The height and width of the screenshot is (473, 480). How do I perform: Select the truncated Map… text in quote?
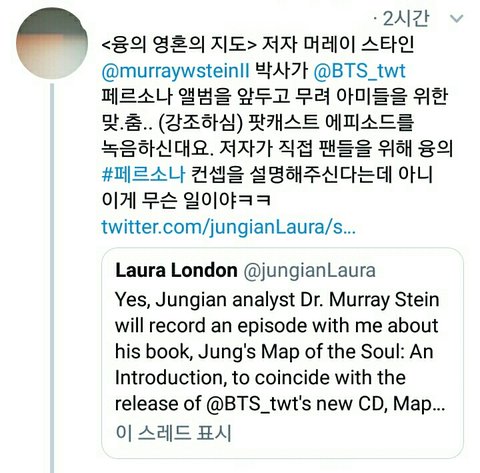419,404
